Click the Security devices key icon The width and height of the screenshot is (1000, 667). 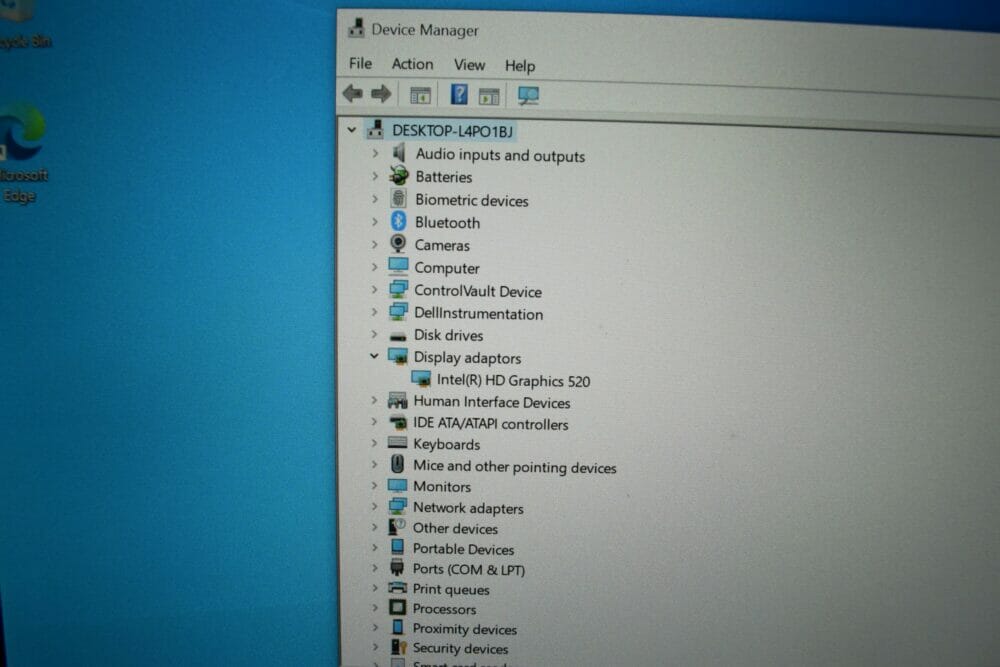tap(398, 647)
